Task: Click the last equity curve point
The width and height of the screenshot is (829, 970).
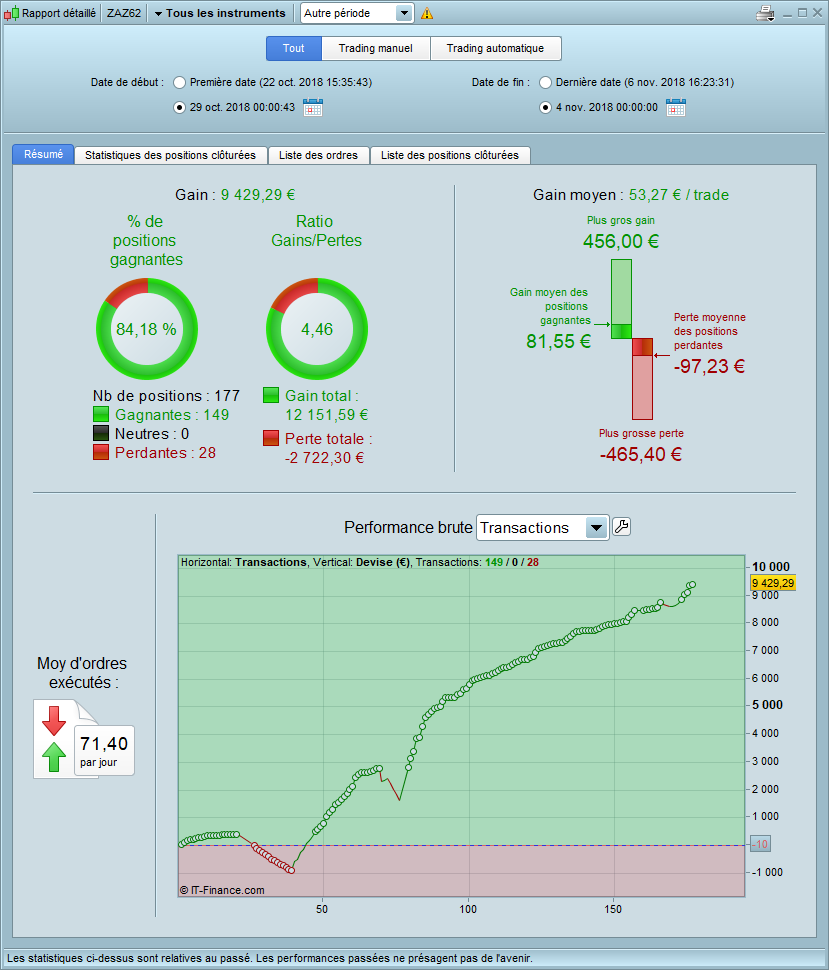Action: [x=692, y=585]
